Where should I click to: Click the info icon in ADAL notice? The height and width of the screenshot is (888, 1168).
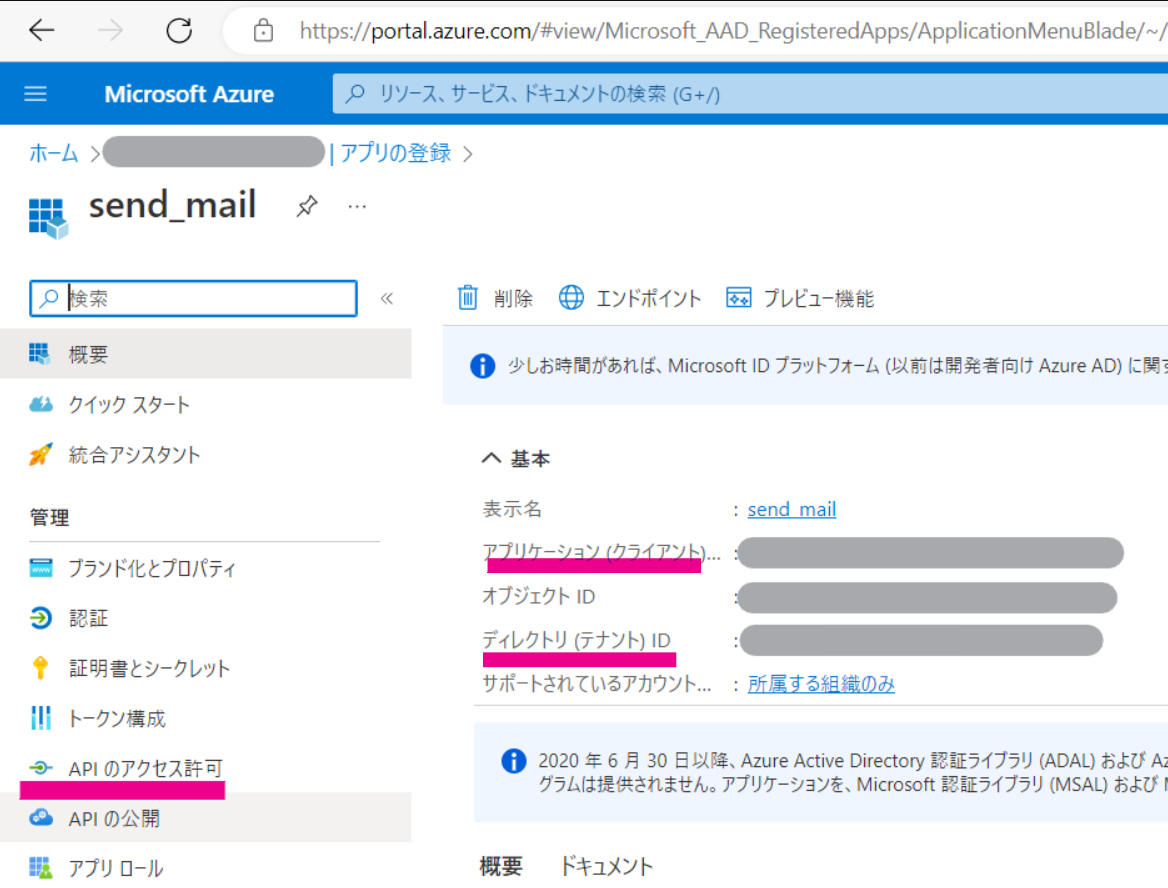514,761
